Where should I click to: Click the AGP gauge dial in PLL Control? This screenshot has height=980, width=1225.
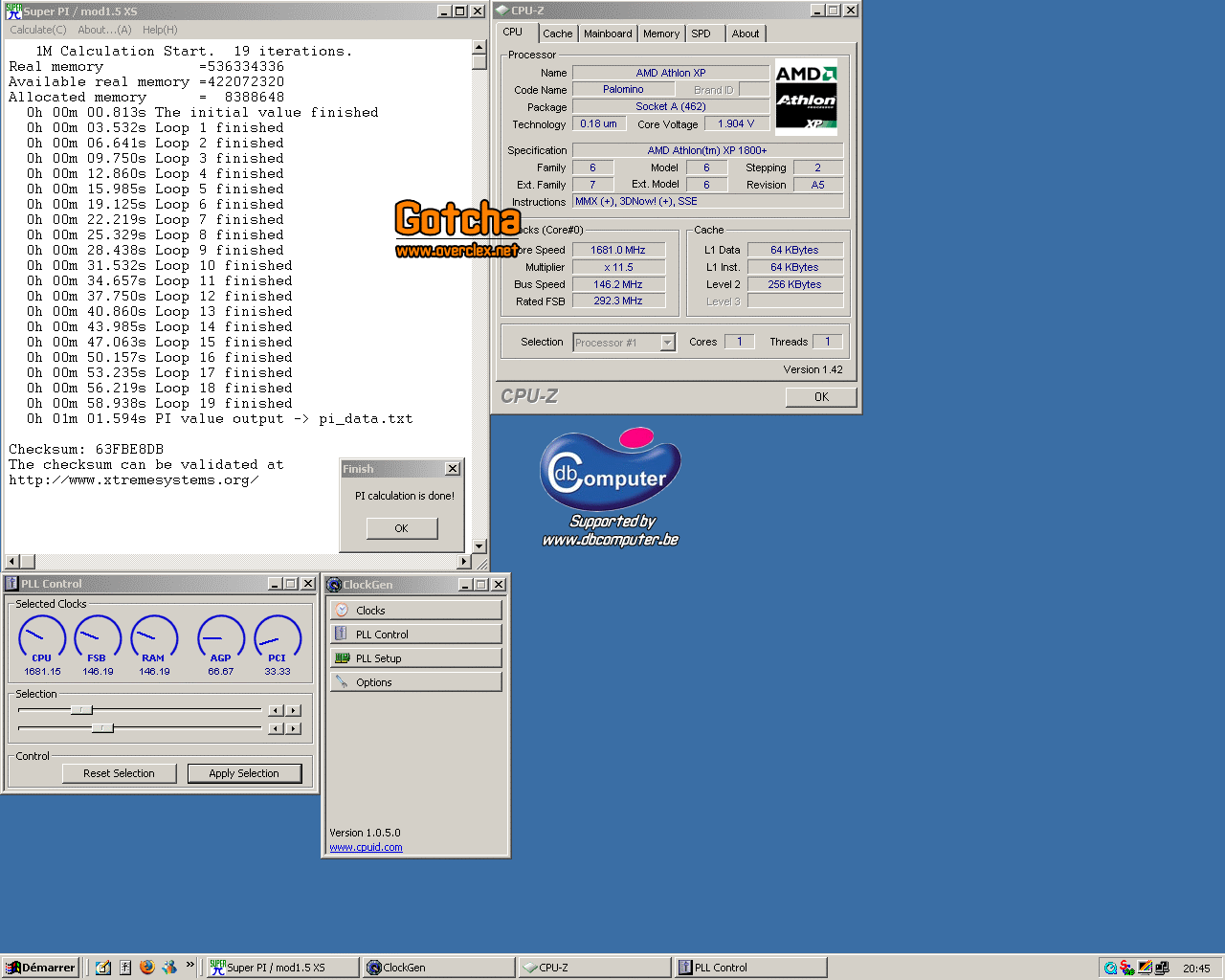(221, 637)
